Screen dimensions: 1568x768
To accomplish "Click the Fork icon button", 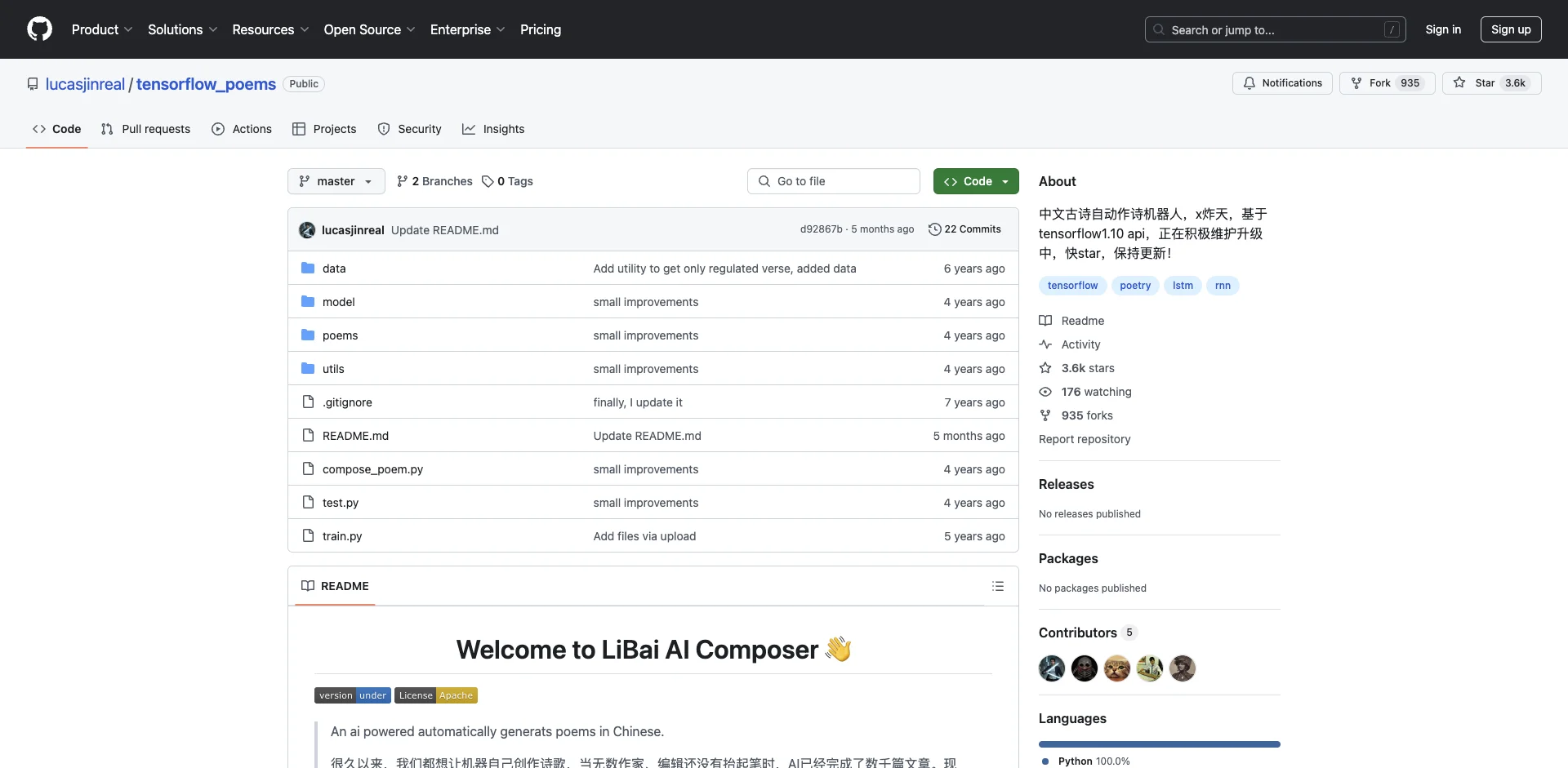I will pos(1356,83).
